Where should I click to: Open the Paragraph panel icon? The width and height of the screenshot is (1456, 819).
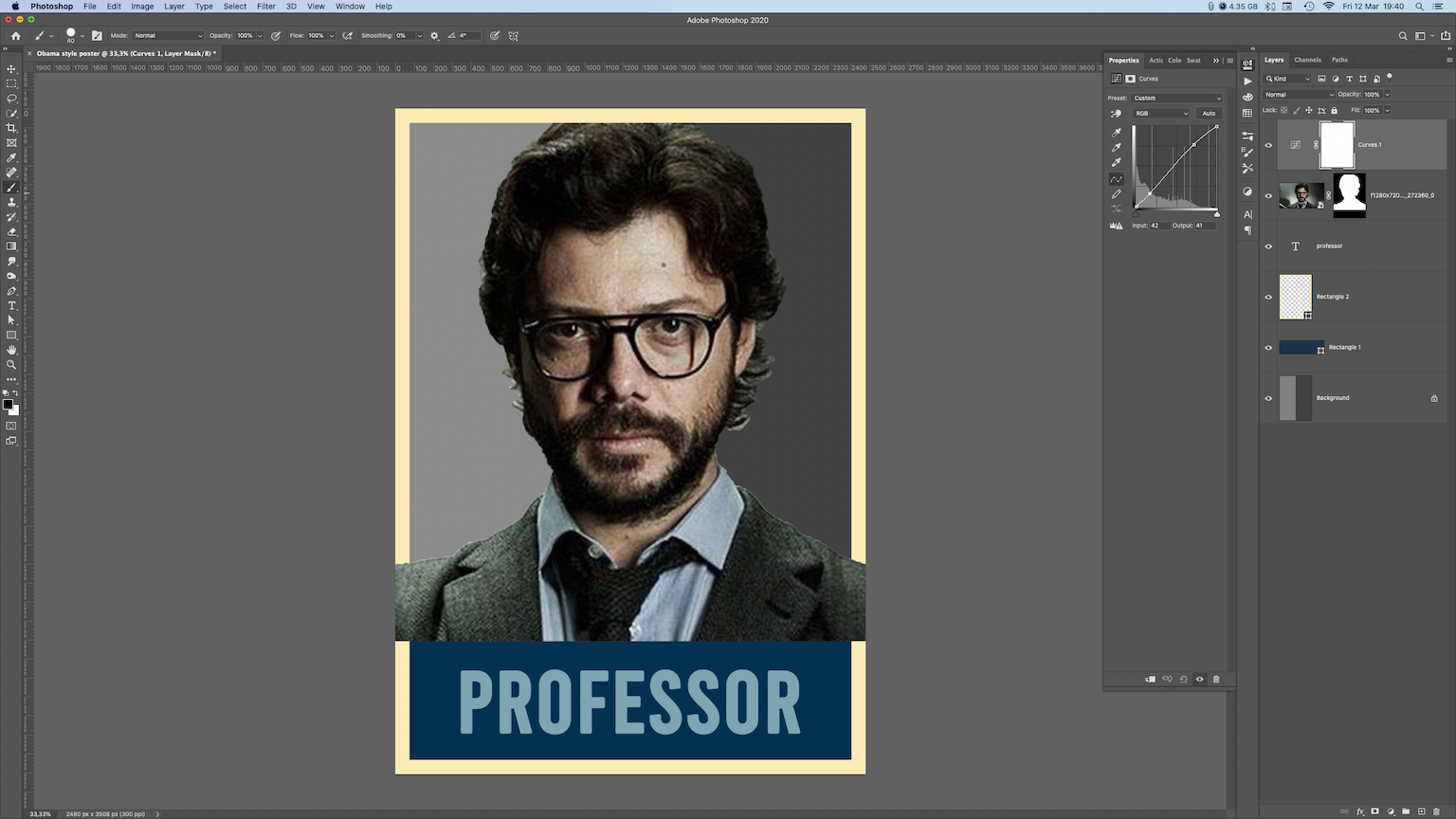pos(1247,230)
